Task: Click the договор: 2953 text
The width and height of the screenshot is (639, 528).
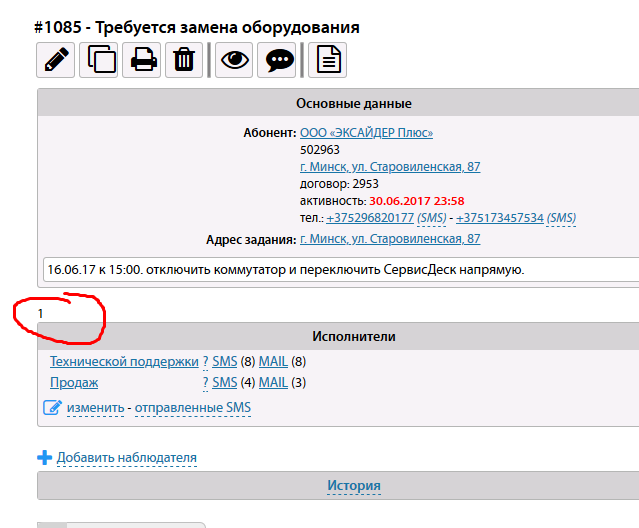Action: coord(339,184)
